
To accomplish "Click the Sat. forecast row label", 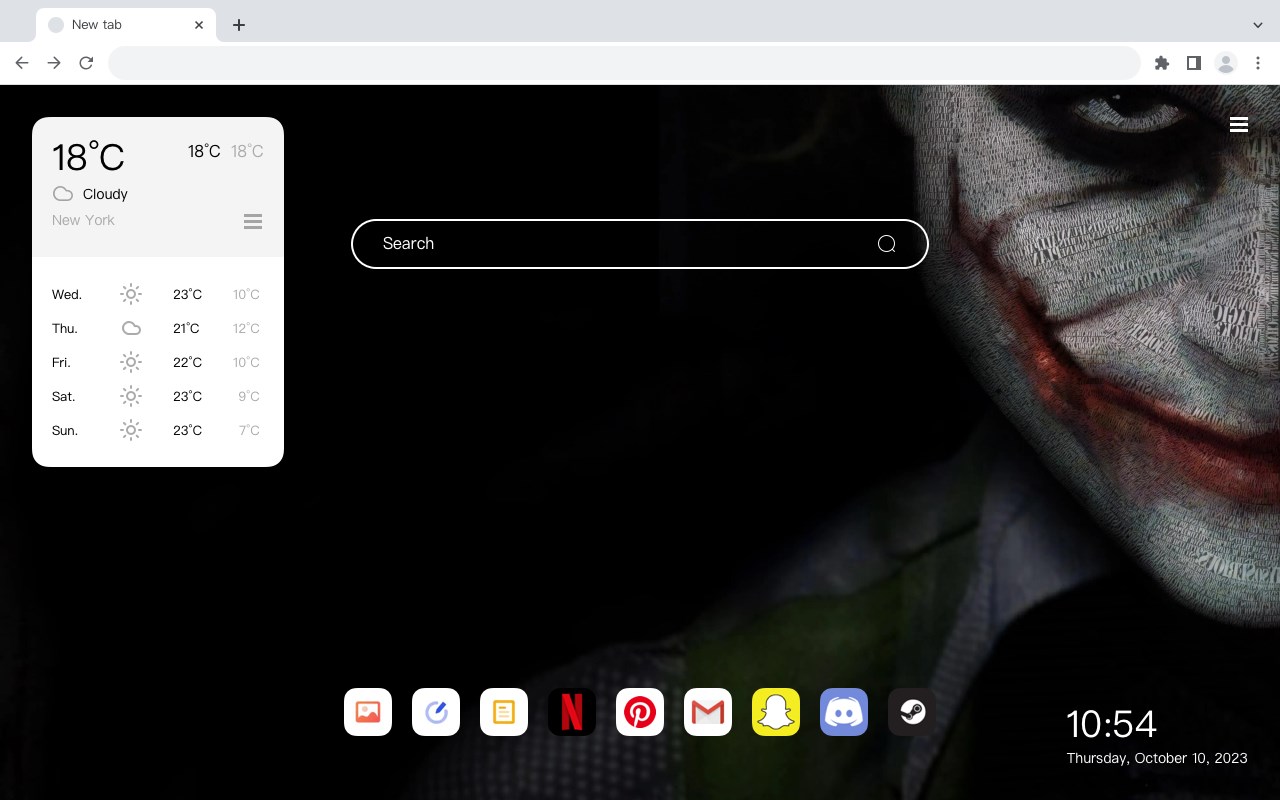I will [64, 396].
